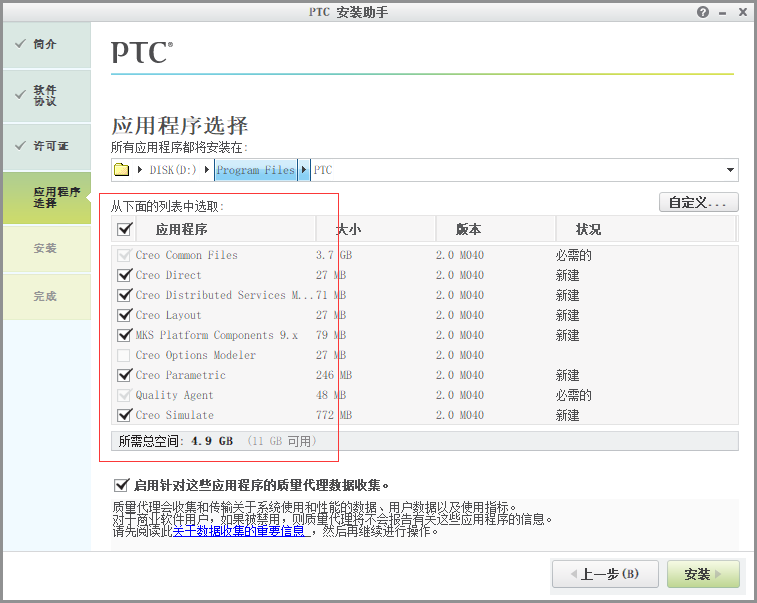
Task: Select Creo Options Modeler row name
Action: click(x=196, y=355)
